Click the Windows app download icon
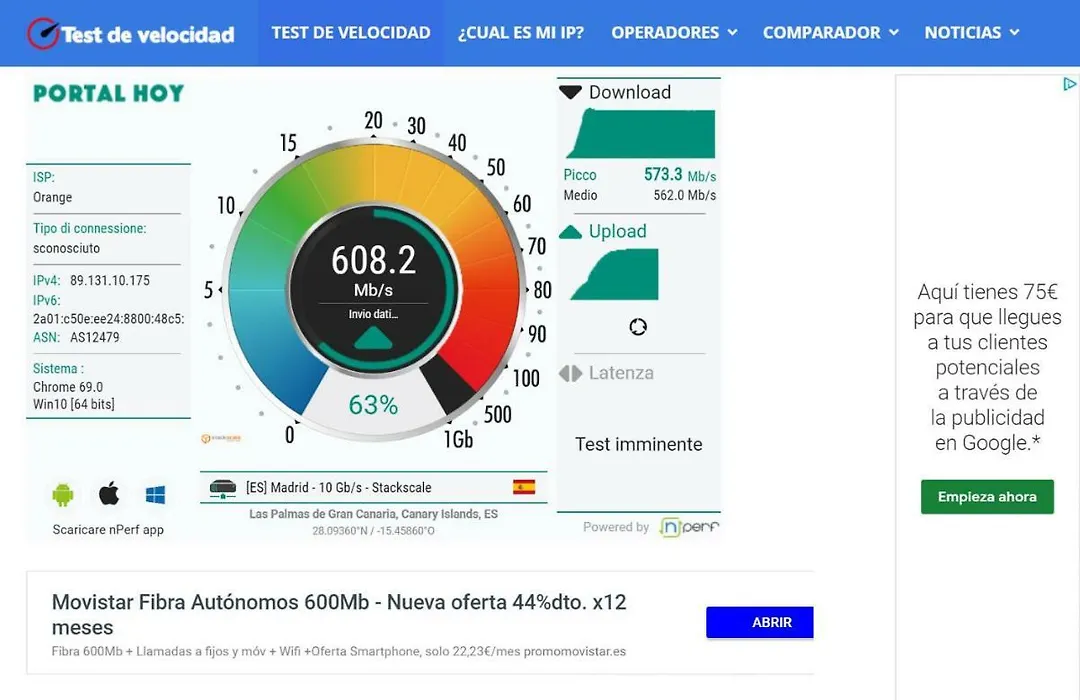Screen dimensions: 1080x700 point(156,495)
